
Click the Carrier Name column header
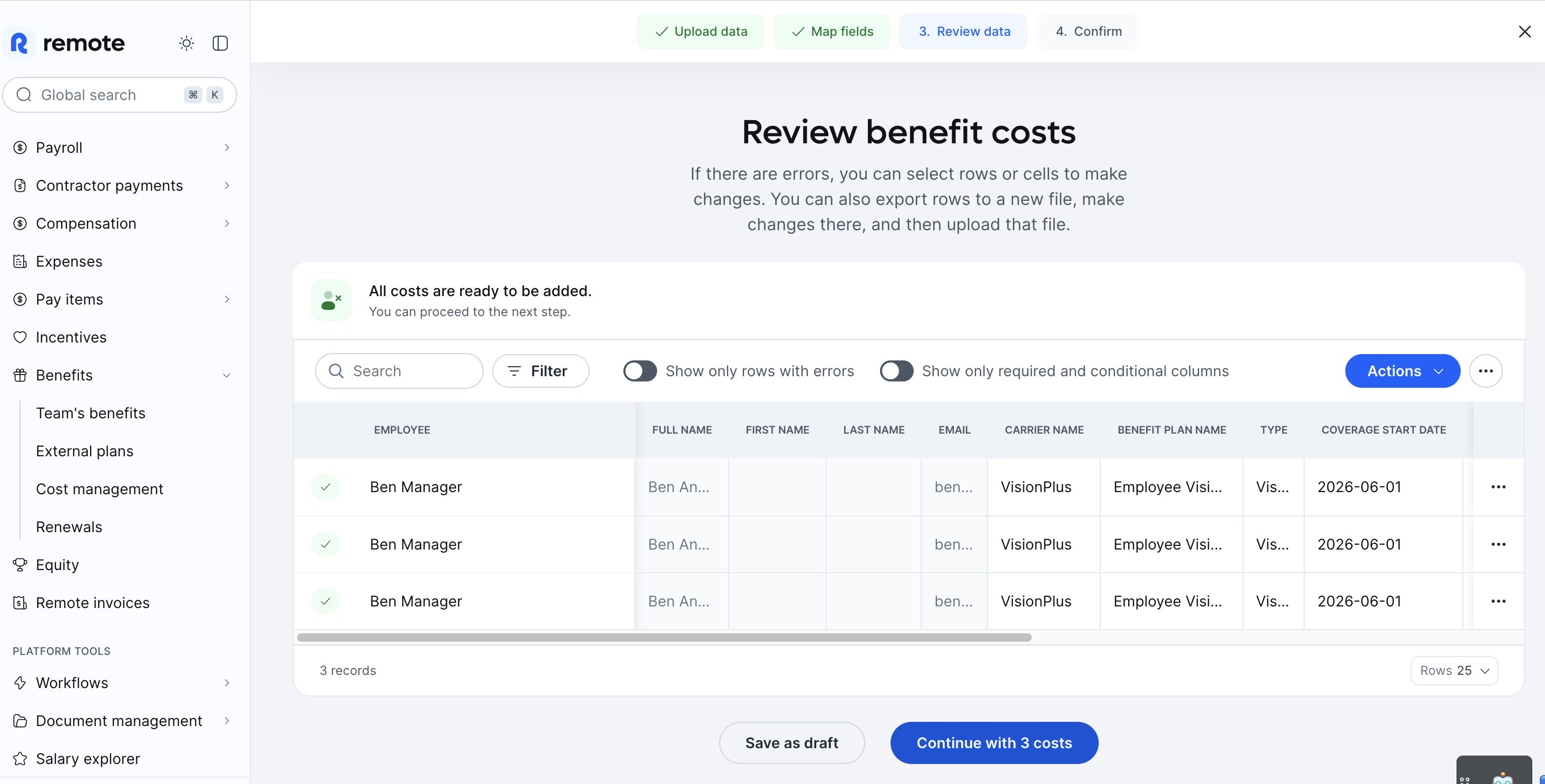tap(1043, 429)
